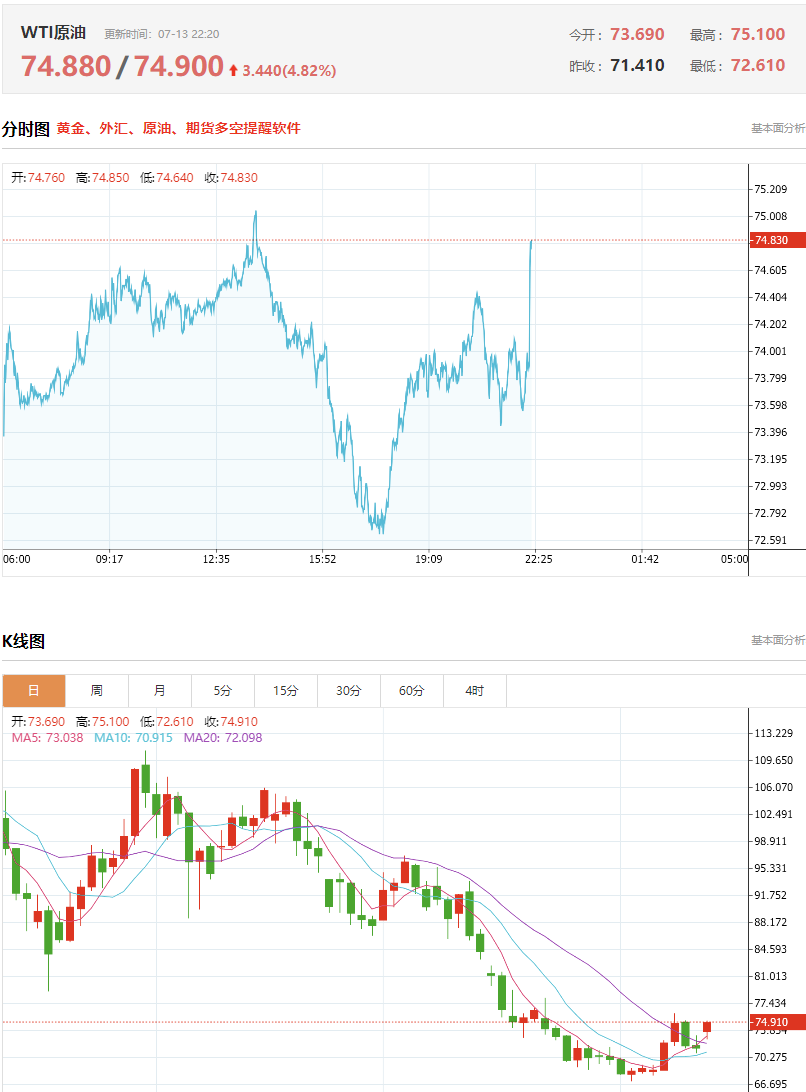Click the MA10: 70.915 indicator label
Viewport: 806px width, 1092px height.
[x=133, y=738]
